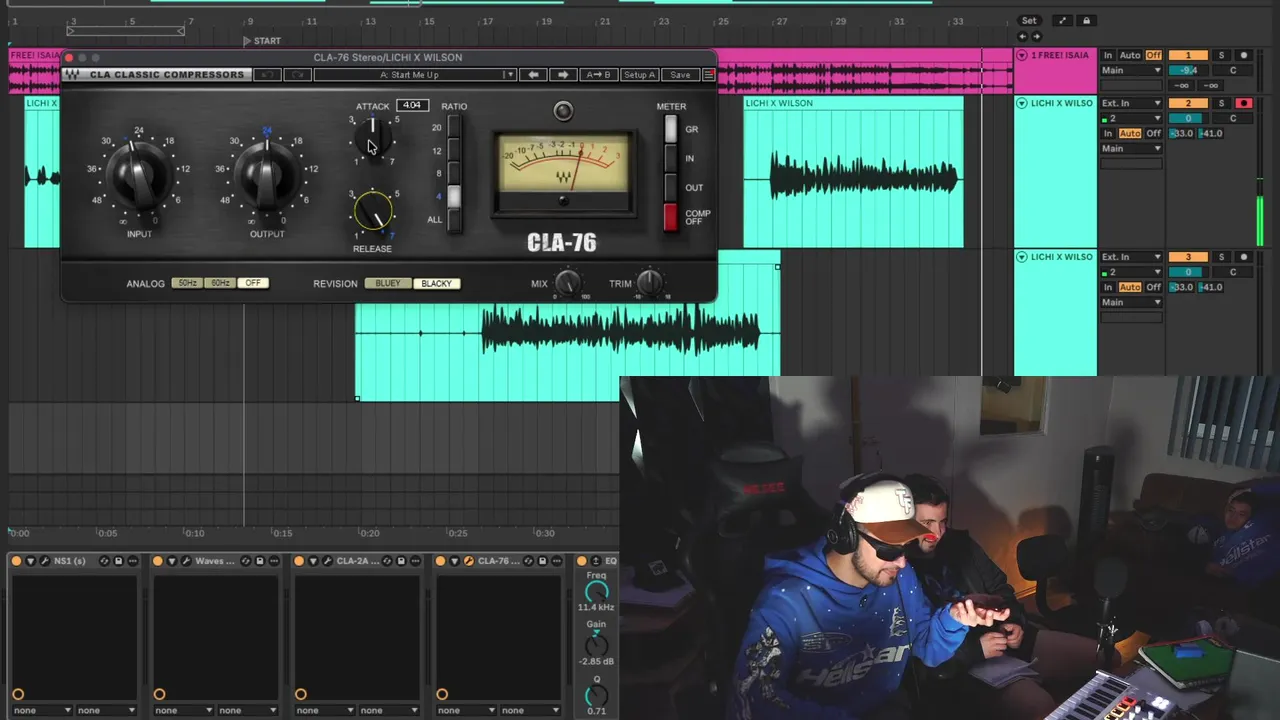
Task: Toggle CLA-76 device activator
Action: (440, 561)
